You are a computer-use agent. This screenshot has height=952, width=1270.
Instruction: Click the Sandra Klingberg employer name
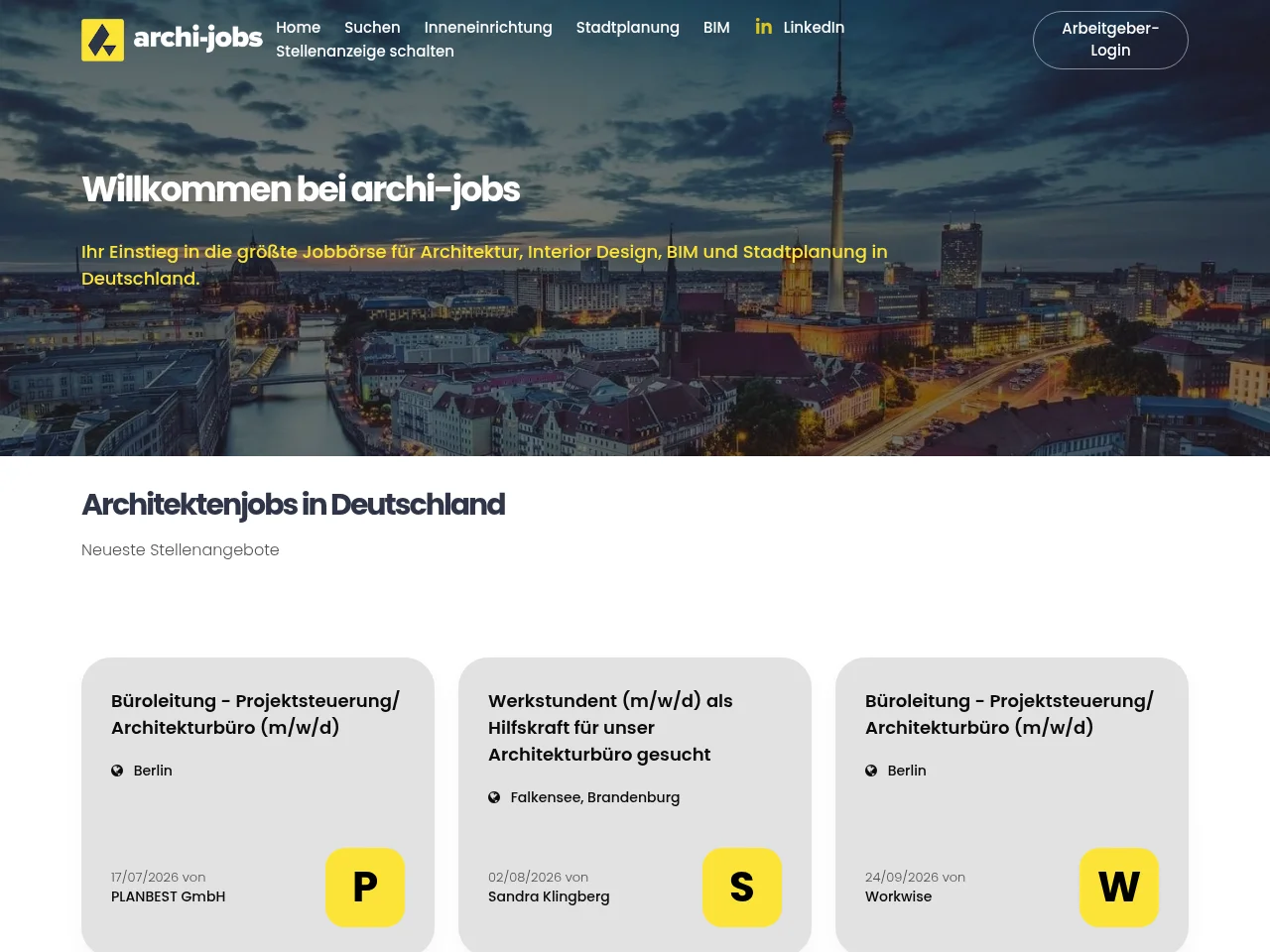click(549, 896)
